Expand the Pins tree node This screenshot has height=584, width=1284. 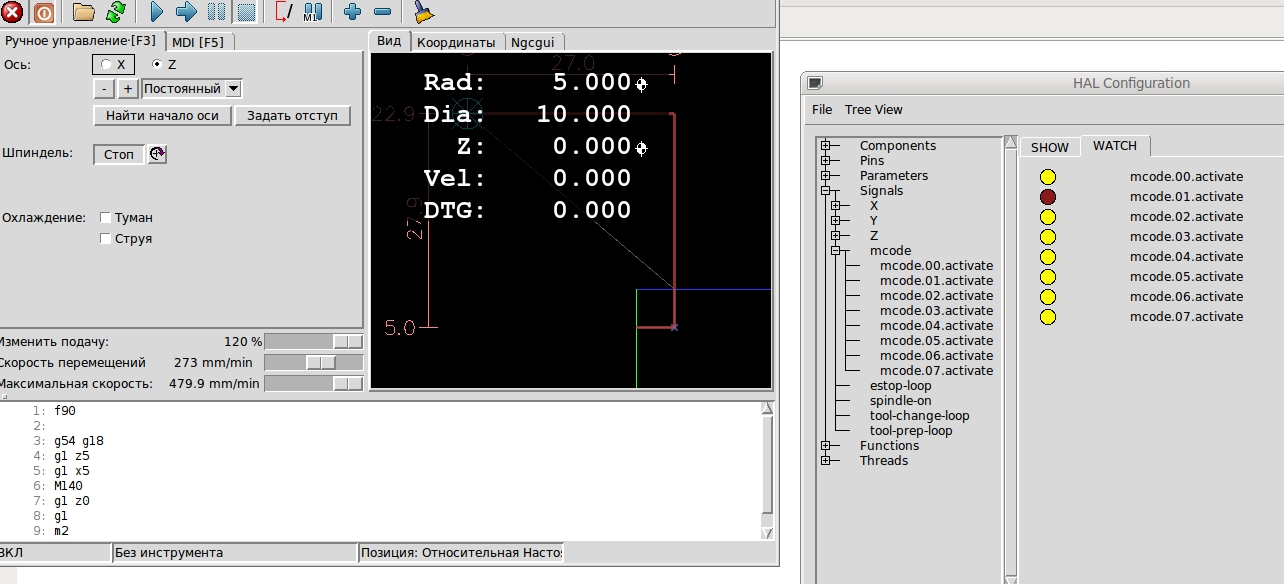826,161
